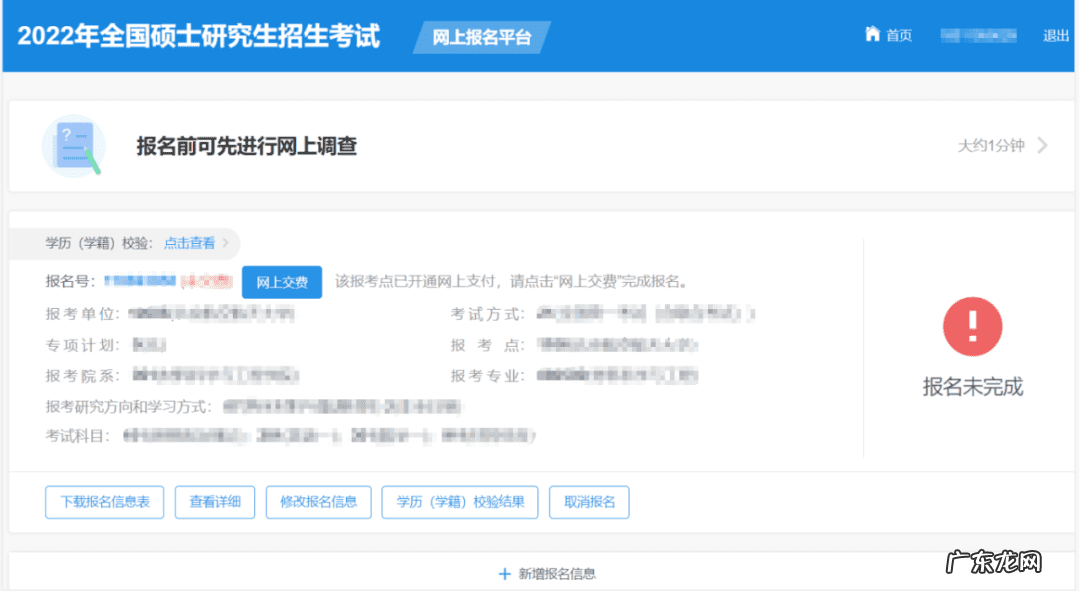This screenshot has height=591, width=1080.
Task: Click the 退出 logout link
Action: pyautogui.click(x=1055, y=34)
